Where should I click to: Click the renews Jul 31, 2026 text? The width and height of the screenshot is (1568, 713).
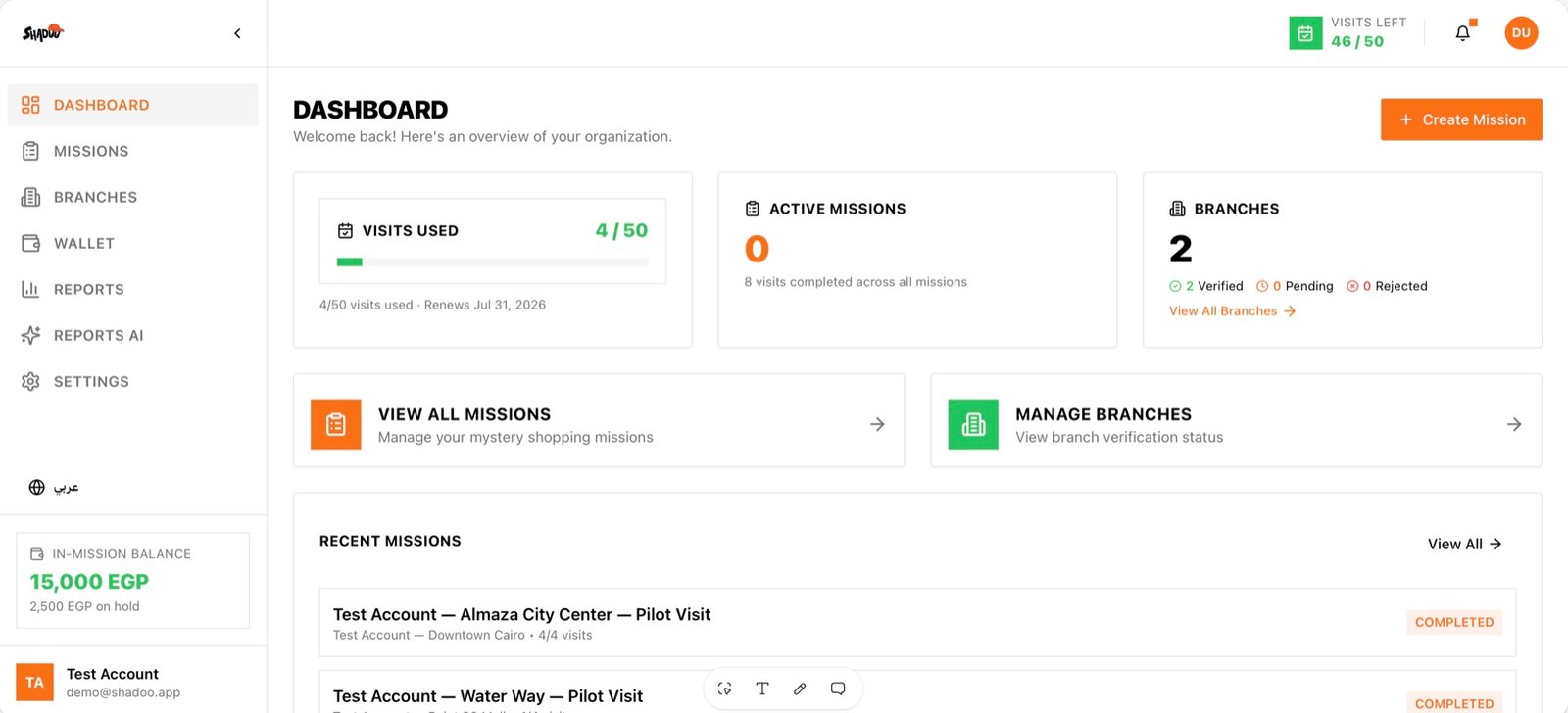(x=484, y=305)
